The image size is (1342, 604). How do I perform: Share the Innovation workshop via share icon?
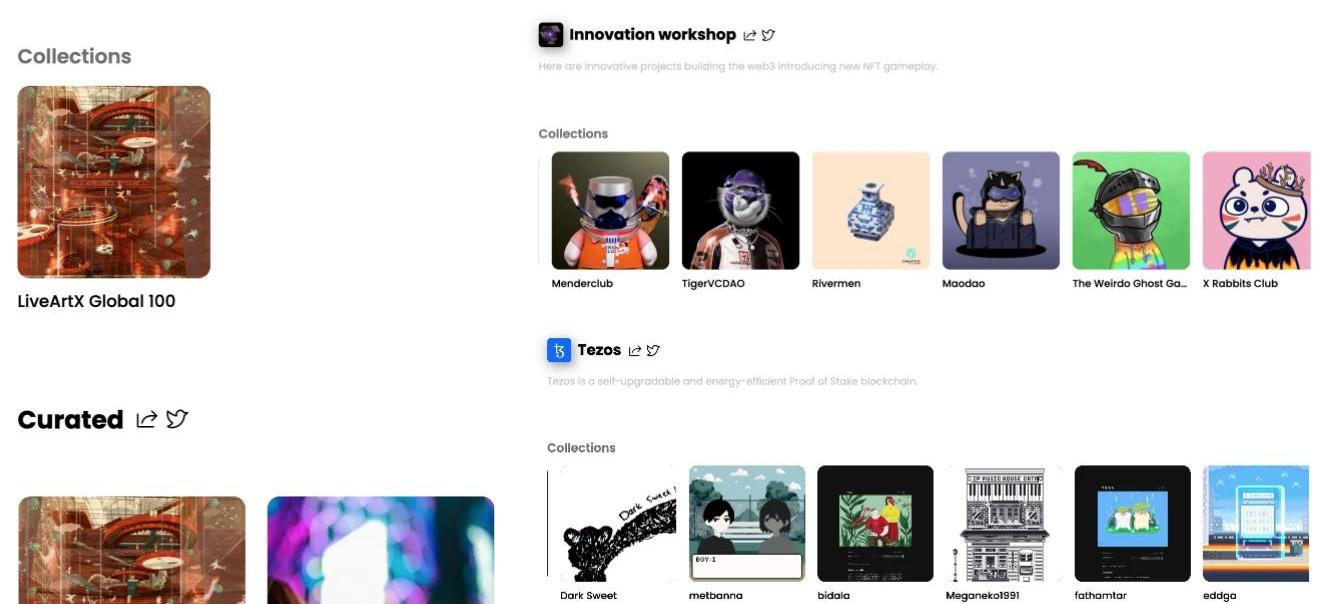(750, 35)
